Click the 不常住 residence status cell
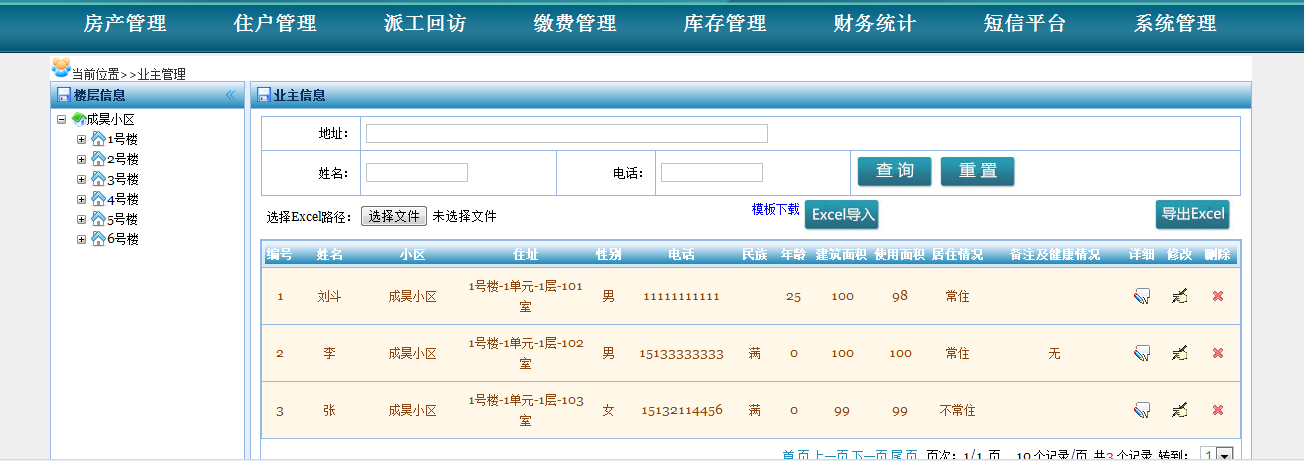The width and height of the screenshot is (1304, 461). click(957, 410)
